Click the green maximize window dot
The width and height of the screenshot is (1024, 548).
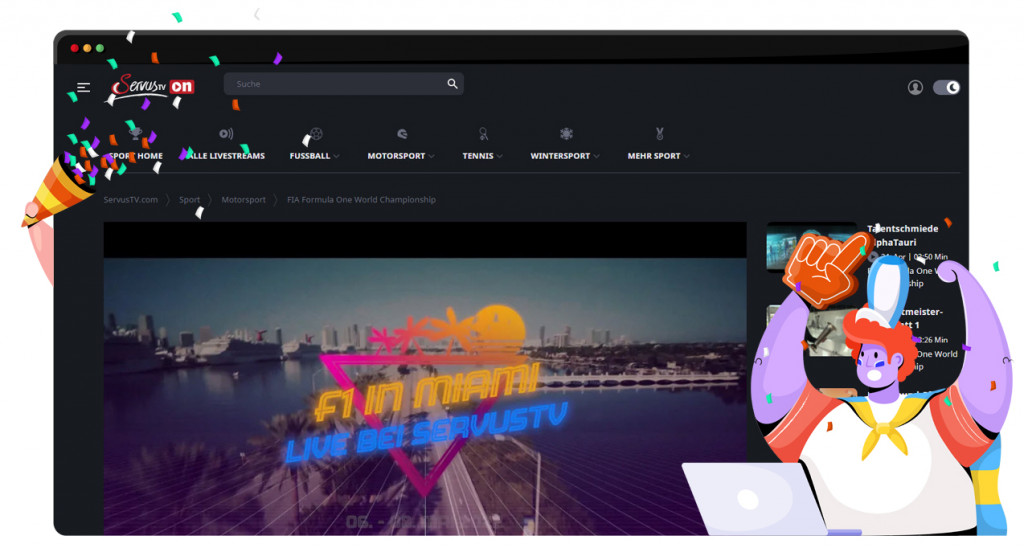coord(99,48)
